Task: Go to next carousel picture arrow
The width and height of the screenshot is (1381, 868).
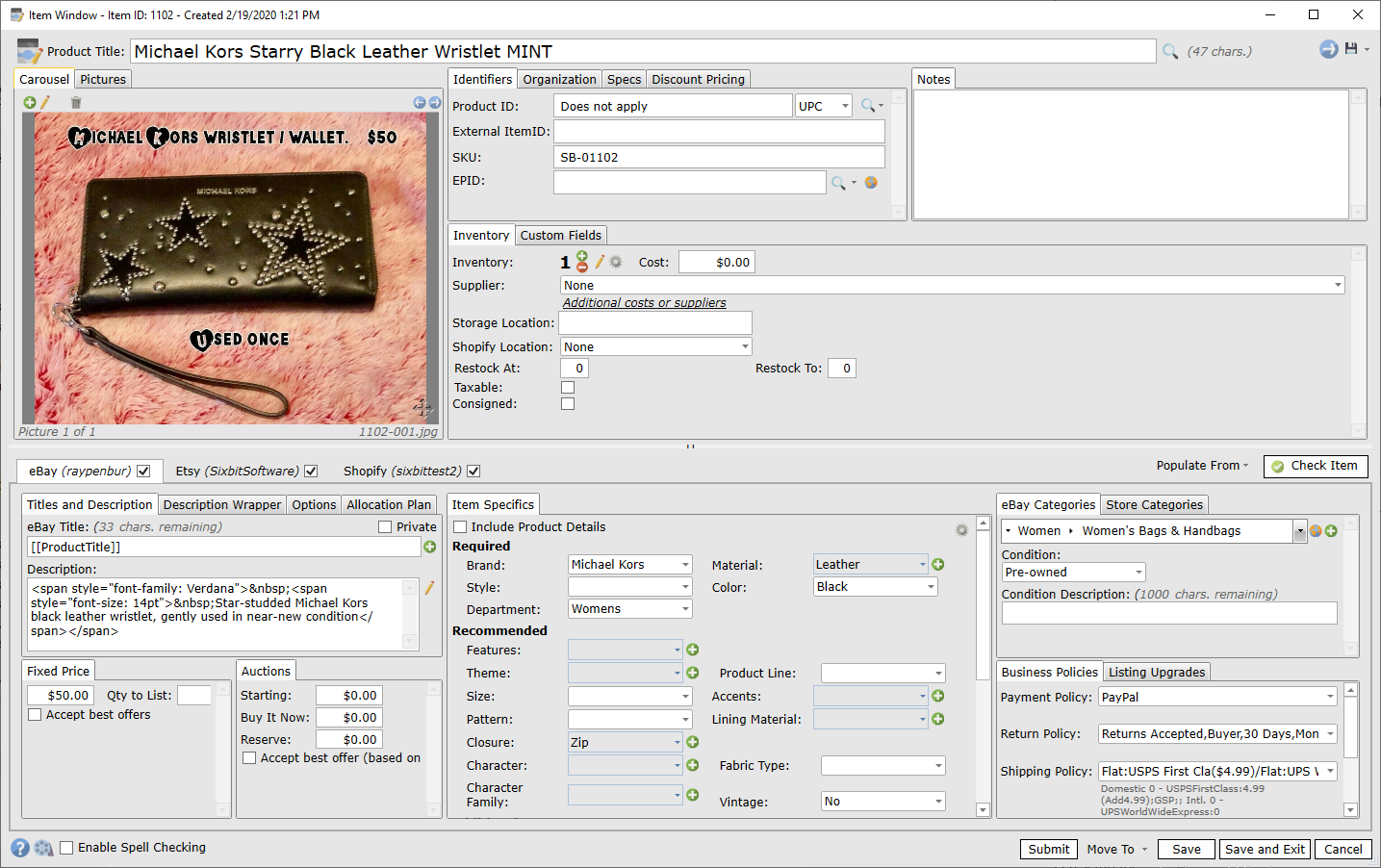Action: pos(435,102)
